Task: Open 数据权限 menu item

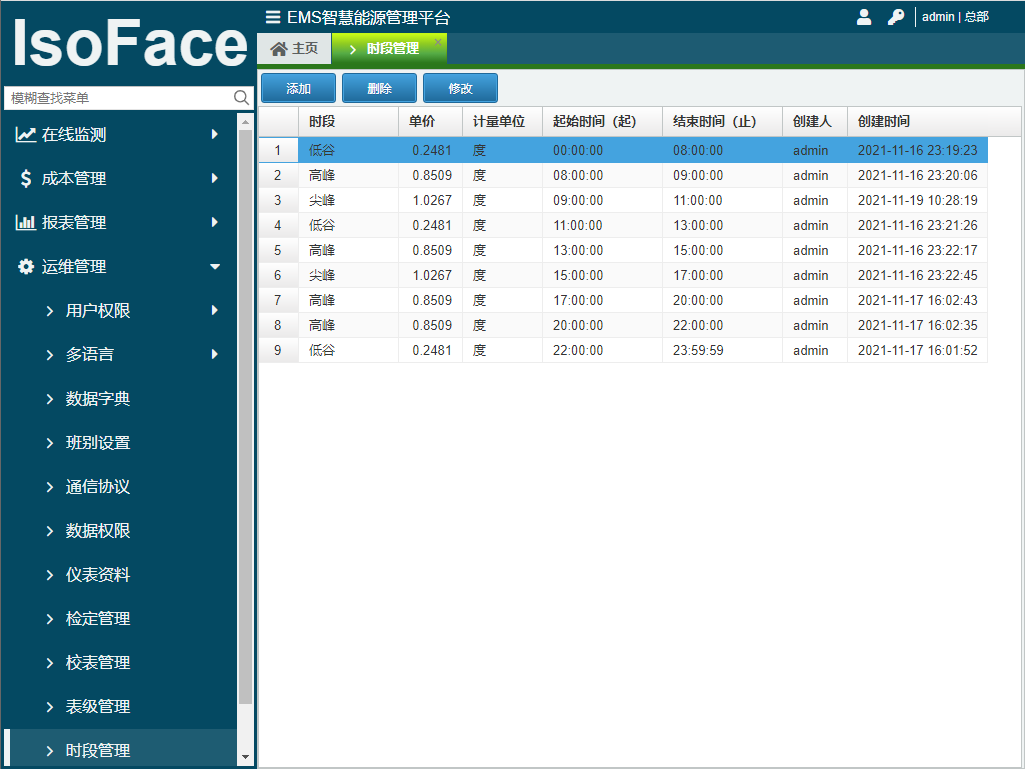Action: (x=119, y=530)
